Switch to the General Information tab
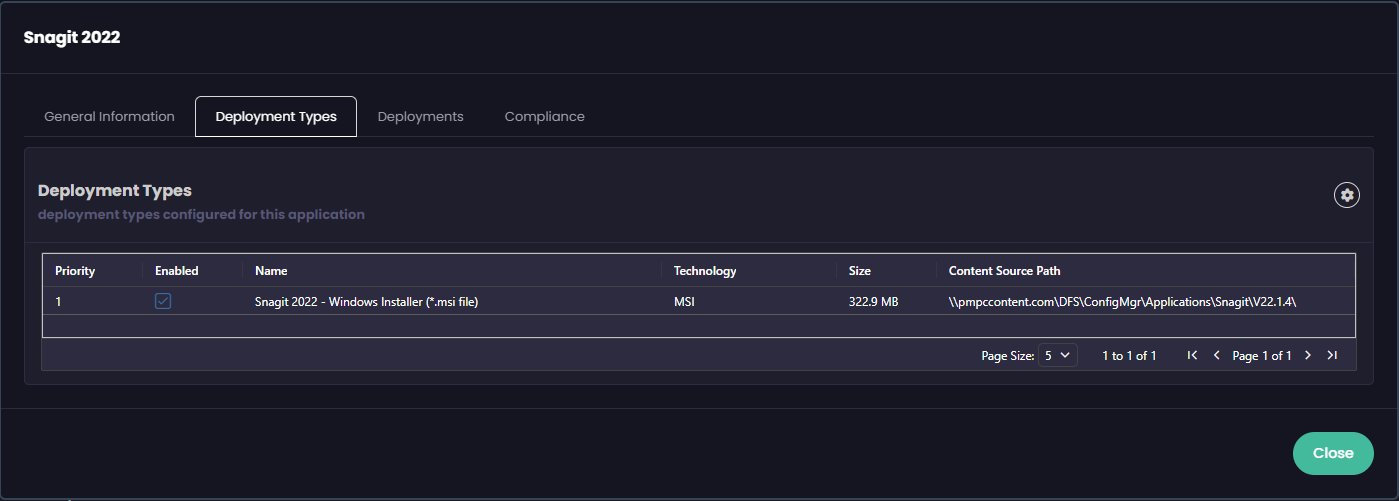Image resolution: width=1399 pixels, height=501 pixels. (x=109, y=117)
